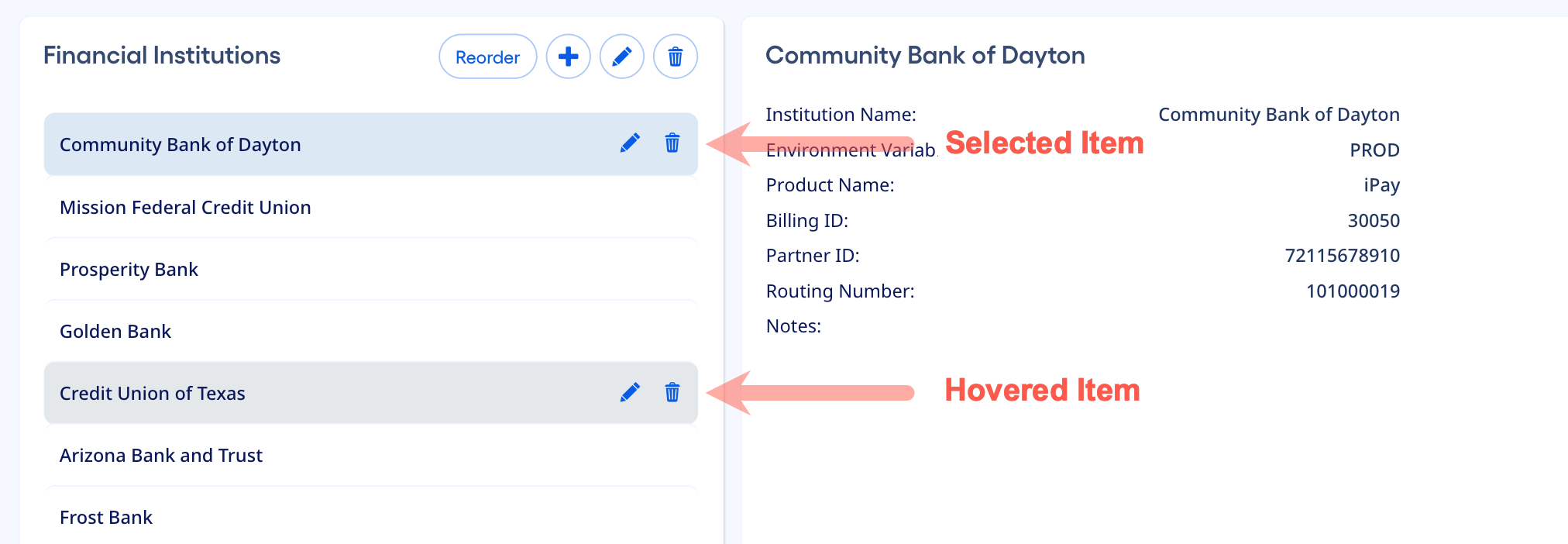Screen dimensions: 1568x544
Task: Click the header pencil edit icon
Action: [x=621, y=57]
